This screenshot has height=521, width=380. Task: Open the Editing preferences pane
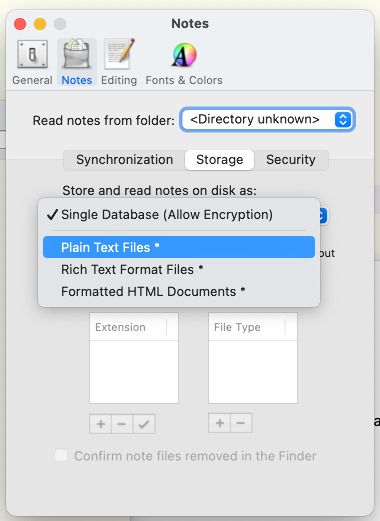point(119,62)
